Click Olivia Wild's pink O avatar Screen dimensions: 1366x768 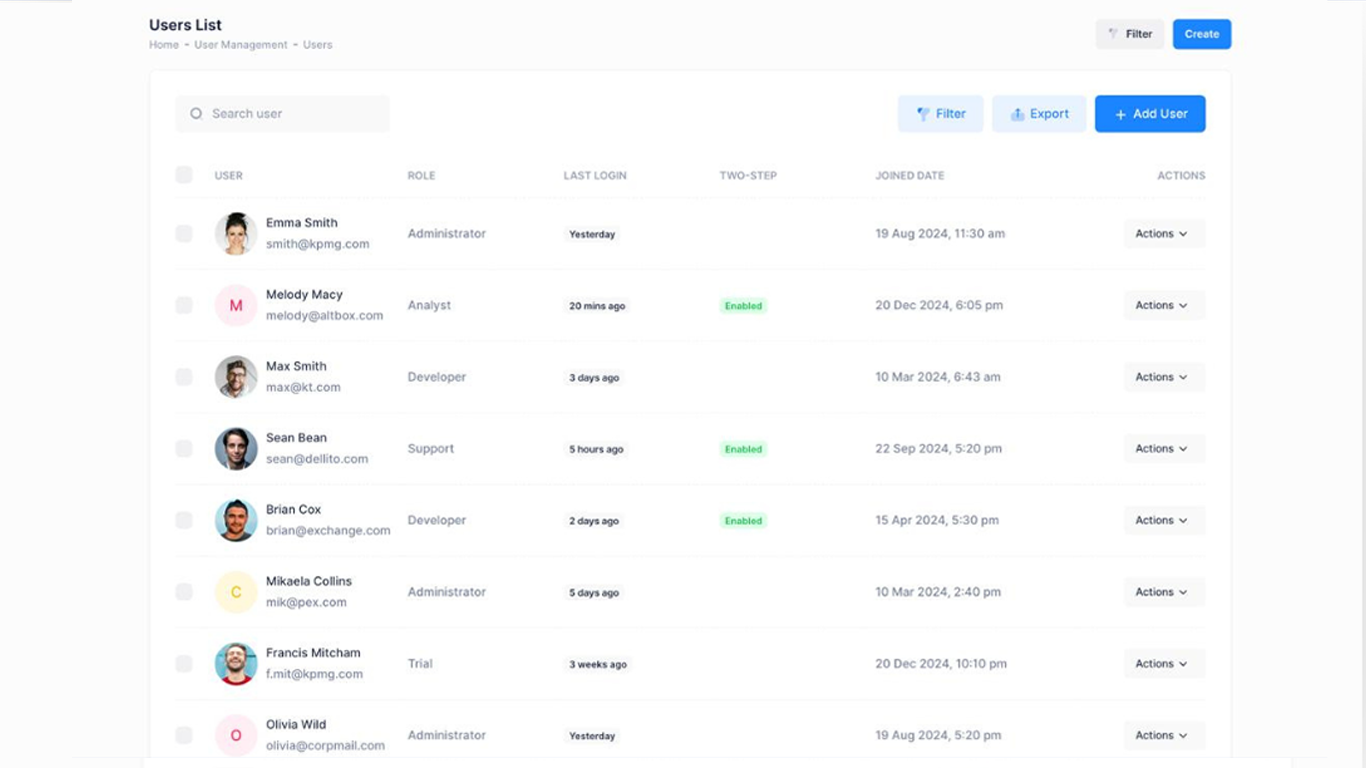tap(236, 735)
